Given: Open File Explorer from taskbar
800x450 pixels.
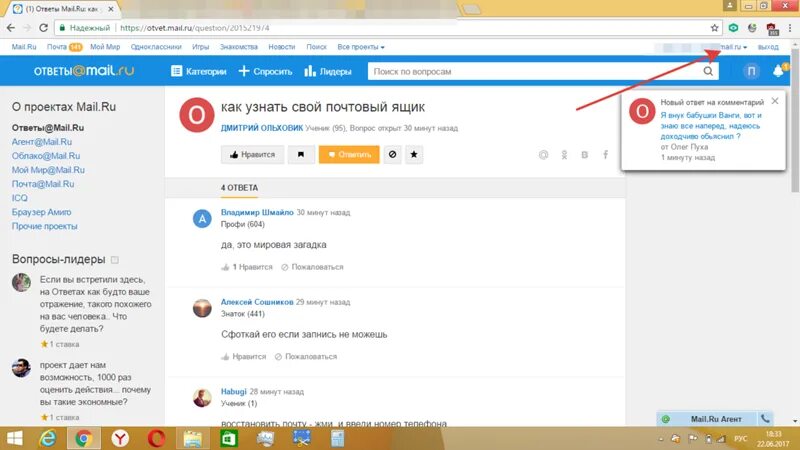Looking at the screenshot, I should tap(192, 438).
